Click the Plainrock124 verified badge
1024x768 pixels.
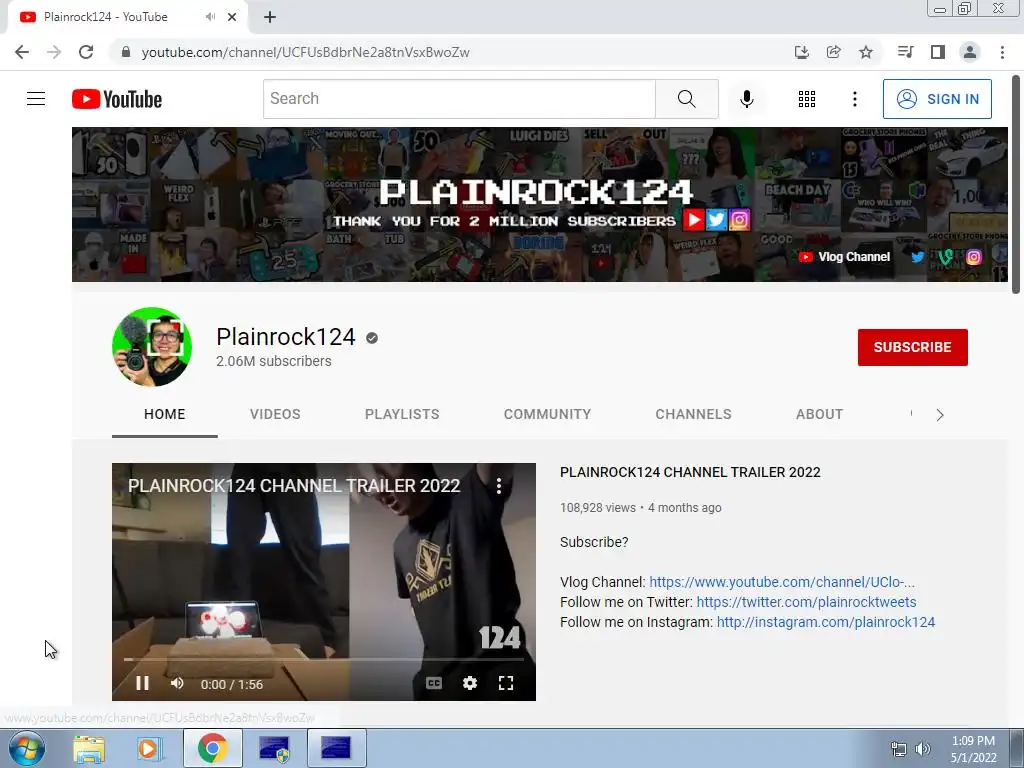pyautogui.click(x=372, y=338)
